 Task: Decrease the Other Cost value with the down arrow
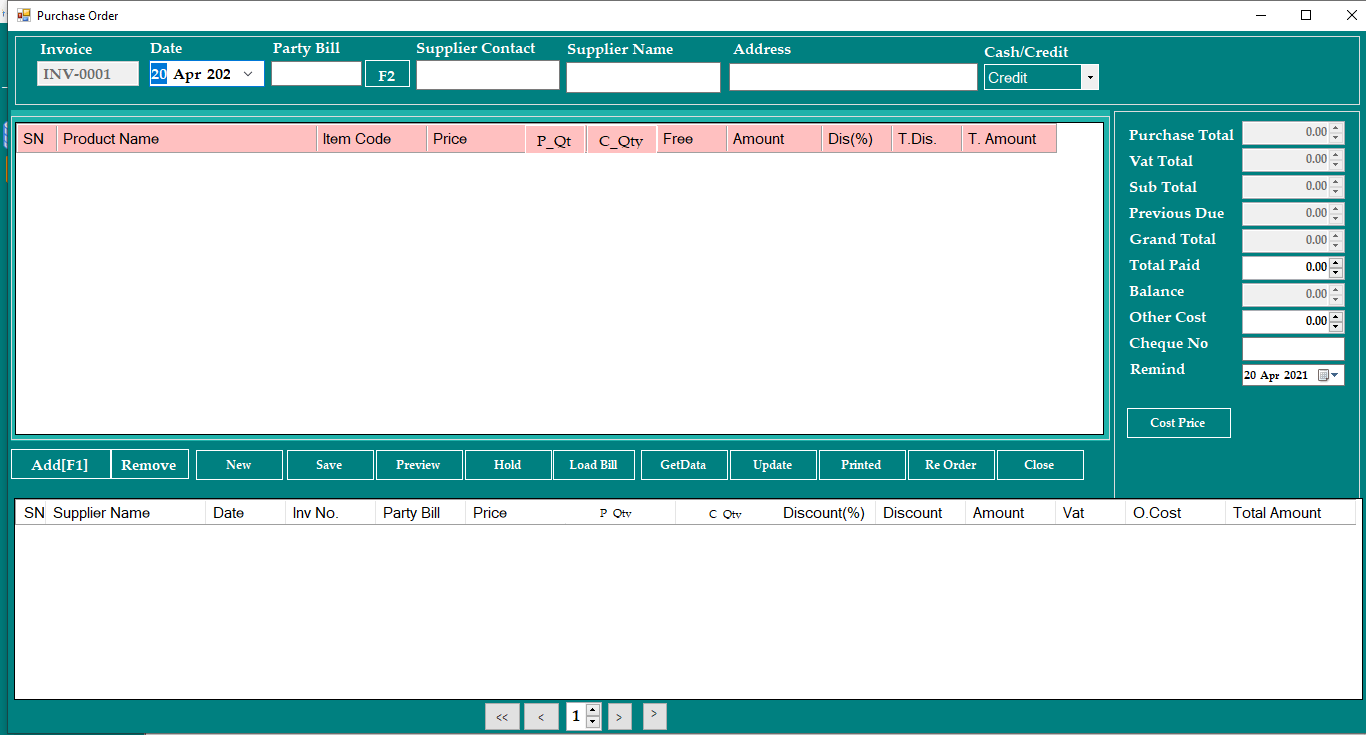pos(1337,325)
